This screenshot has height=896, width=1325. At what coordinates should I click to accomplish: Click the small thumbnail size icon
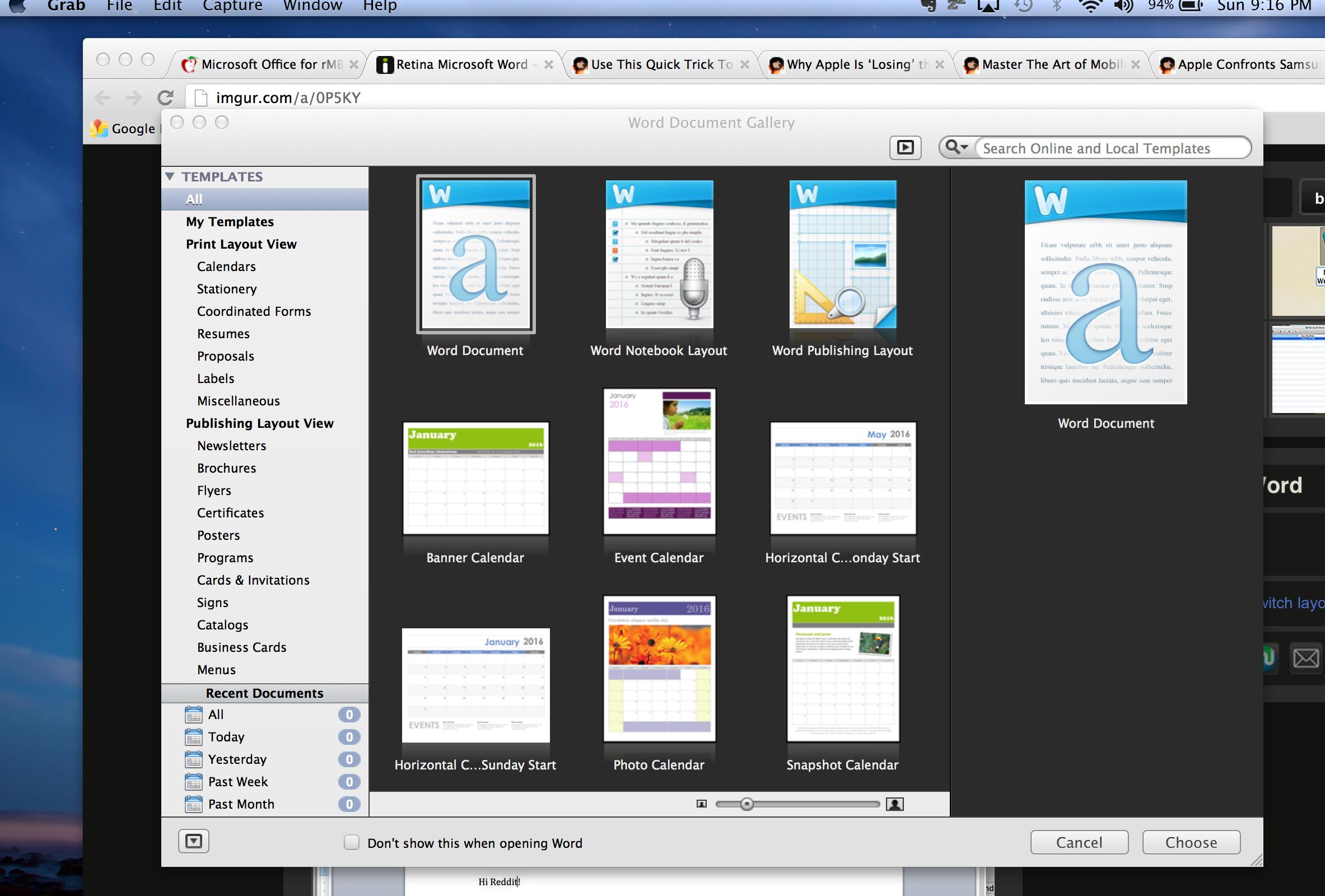pyautogui.click(x=701, y=804)
